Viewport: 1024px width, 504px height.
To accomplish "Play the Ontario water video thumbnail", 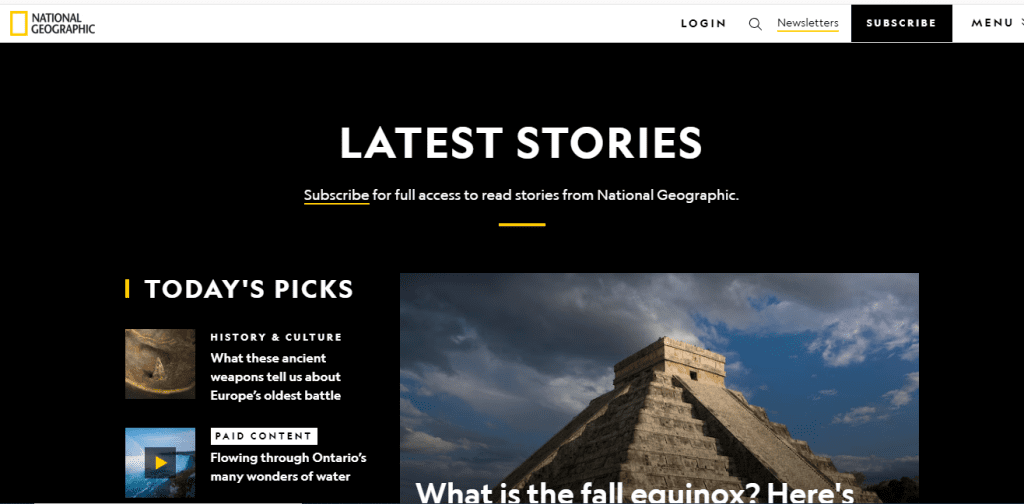I will [x=160, y=463].
